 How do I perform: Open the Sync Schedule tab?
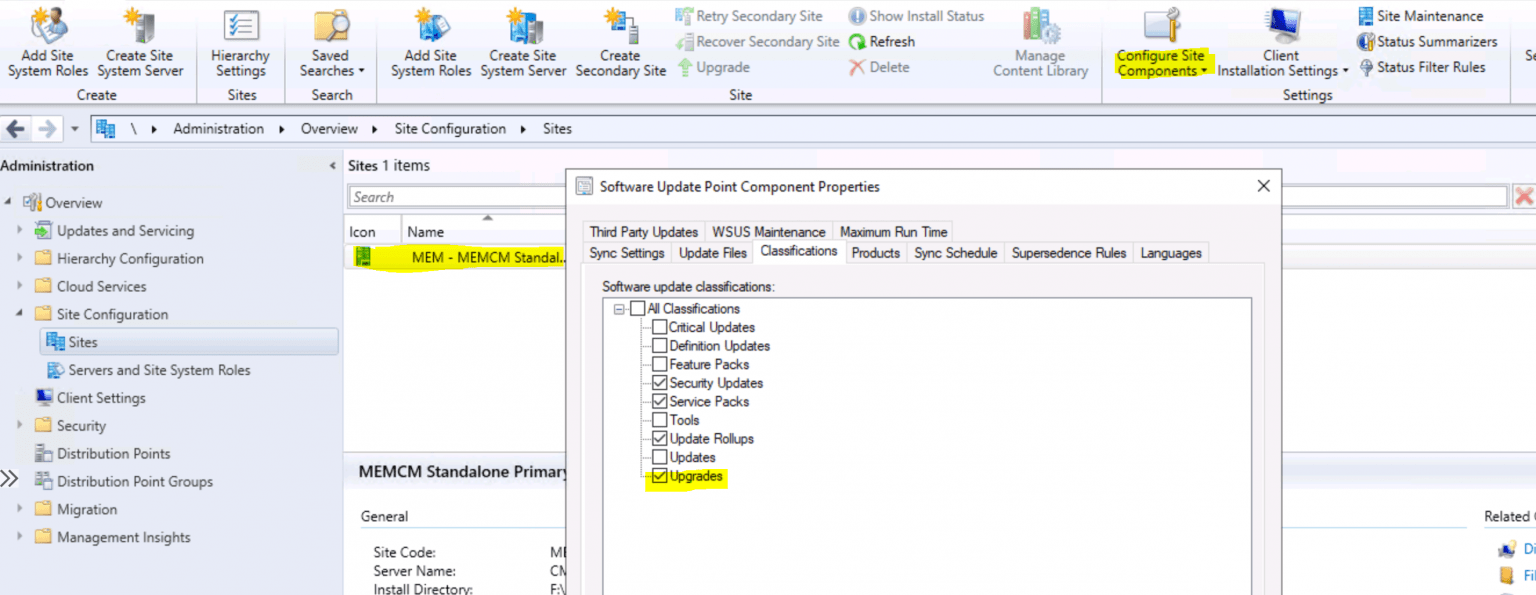tap(955, 253)
